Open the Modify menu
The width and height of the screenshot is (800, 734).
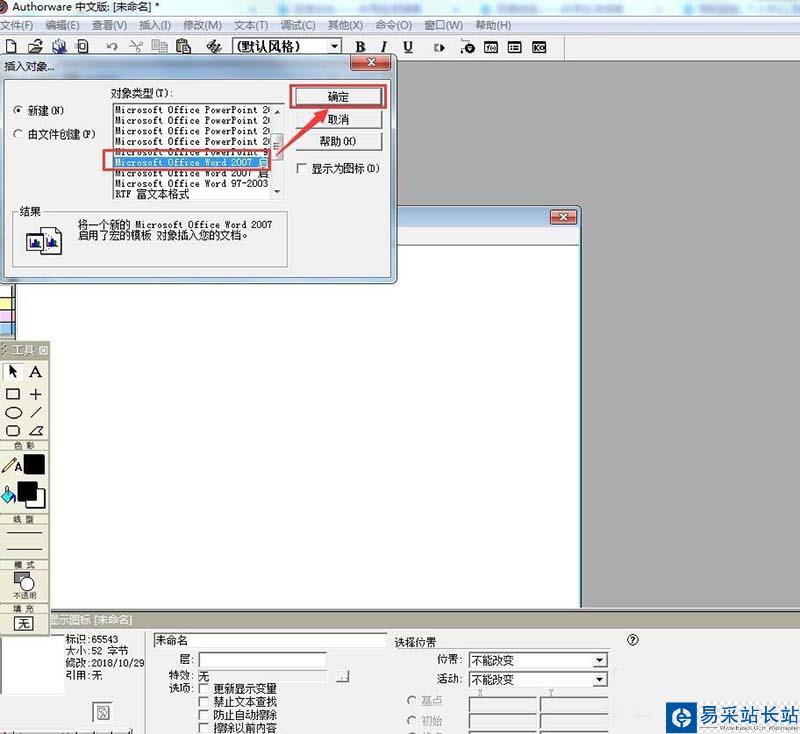point(202,25)
